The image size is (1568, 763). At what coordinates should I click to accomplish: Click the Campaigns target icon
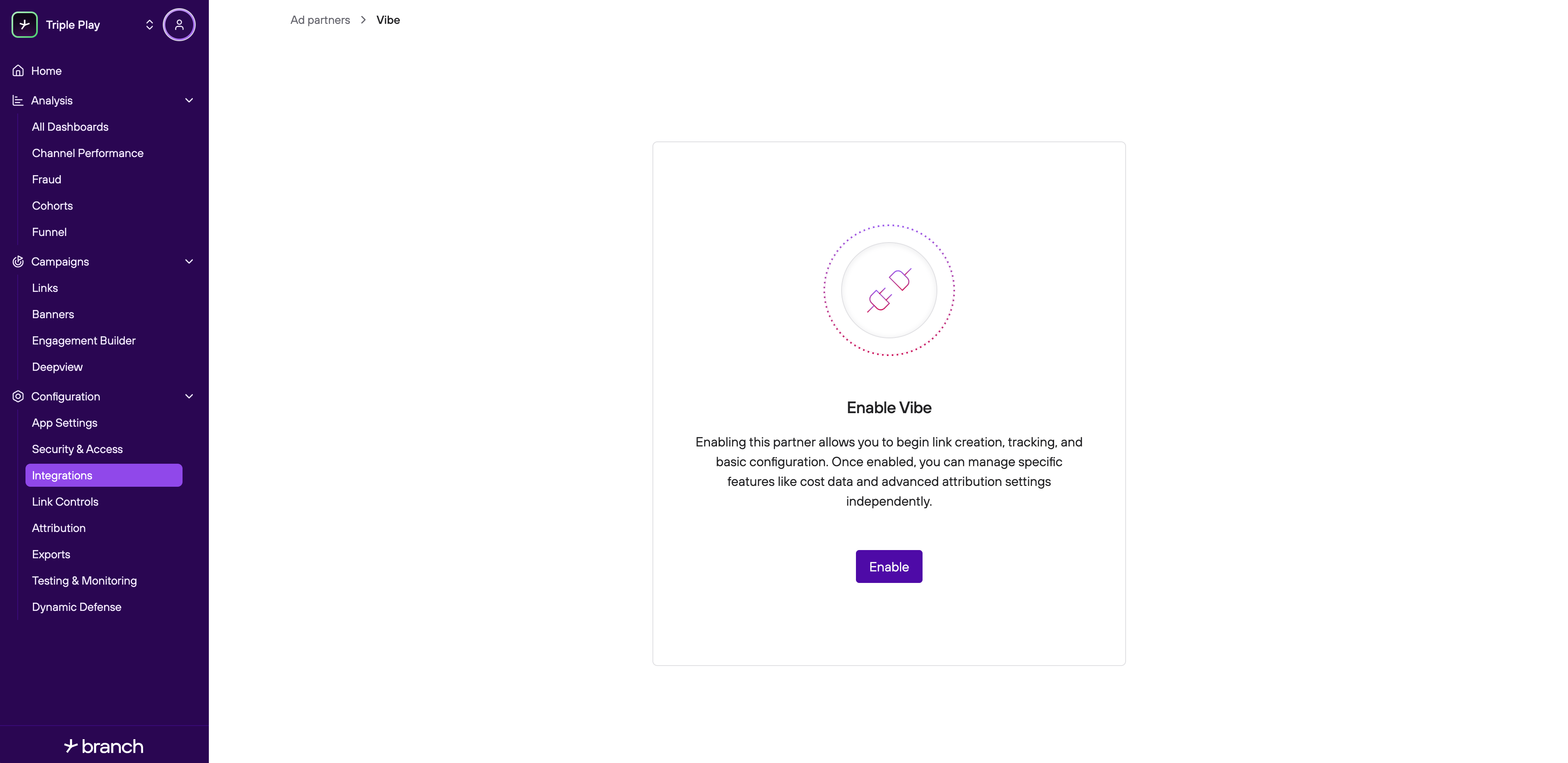[x=18, y=261]
